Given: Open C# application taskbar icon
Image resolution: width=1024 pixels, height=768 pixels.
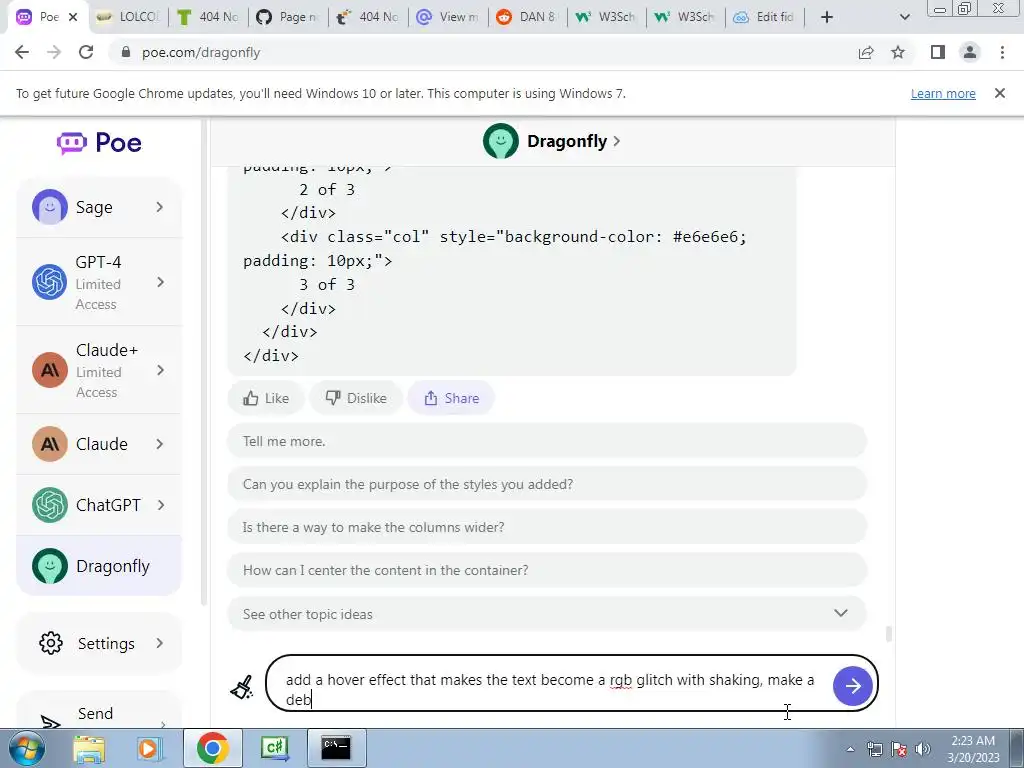Looking at the screenshot, I should pyautogui.click(x=274, y=748).
